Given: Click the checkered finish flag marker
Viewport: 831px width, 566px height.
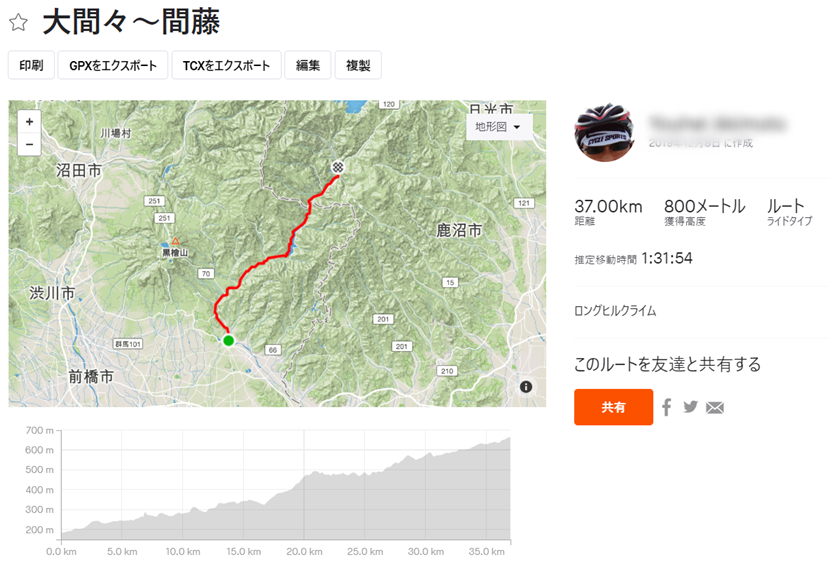Looking at the screenshot, I should coord(338,167).
